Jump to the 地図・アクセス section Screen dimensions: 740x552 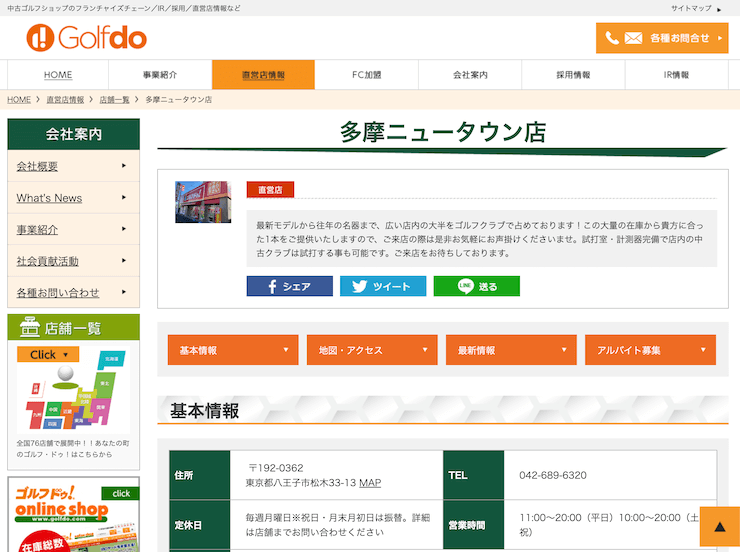[x=372, y=350]
